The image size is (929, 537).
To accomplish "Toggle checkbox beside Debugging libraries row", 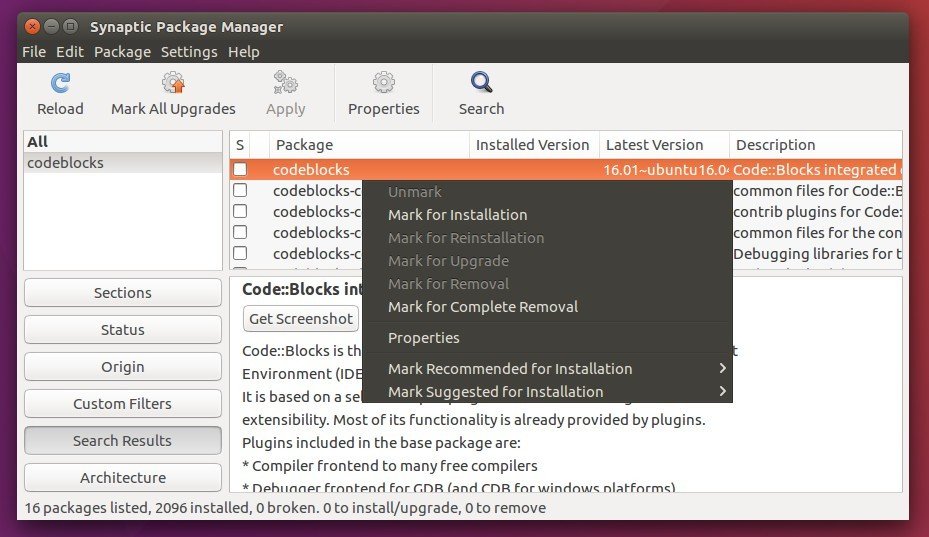I will tap(240, 253).
